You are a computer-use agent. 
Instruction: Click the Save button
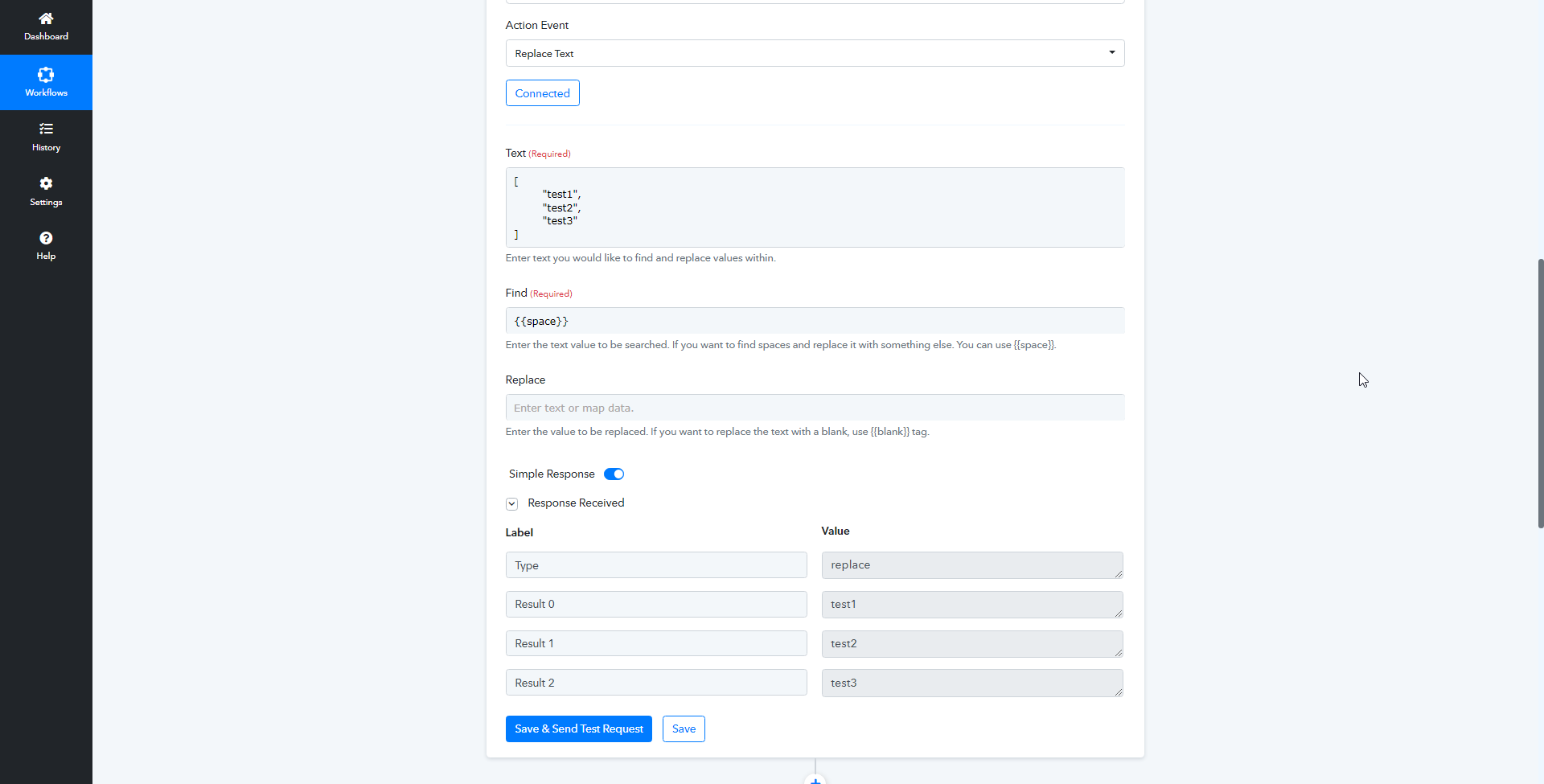684,729
